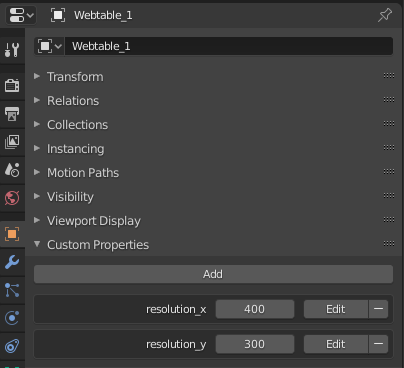Viewport: 404px width, 368px height.
Task: Edit the resolution_y property
Action: (336, 344)
